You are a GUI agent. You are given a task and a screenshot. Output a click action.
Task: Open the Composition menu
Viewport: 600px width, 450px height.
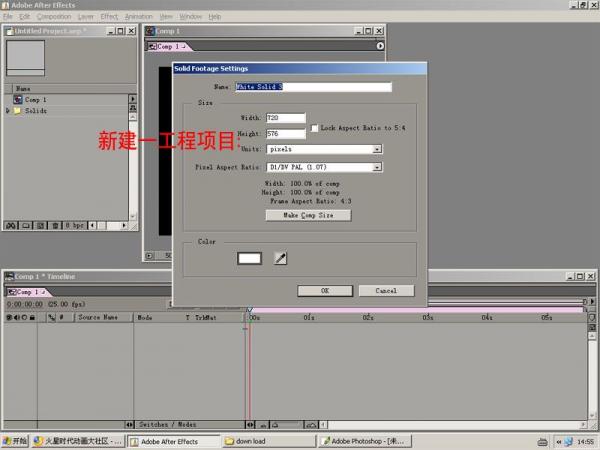[54, 17]
